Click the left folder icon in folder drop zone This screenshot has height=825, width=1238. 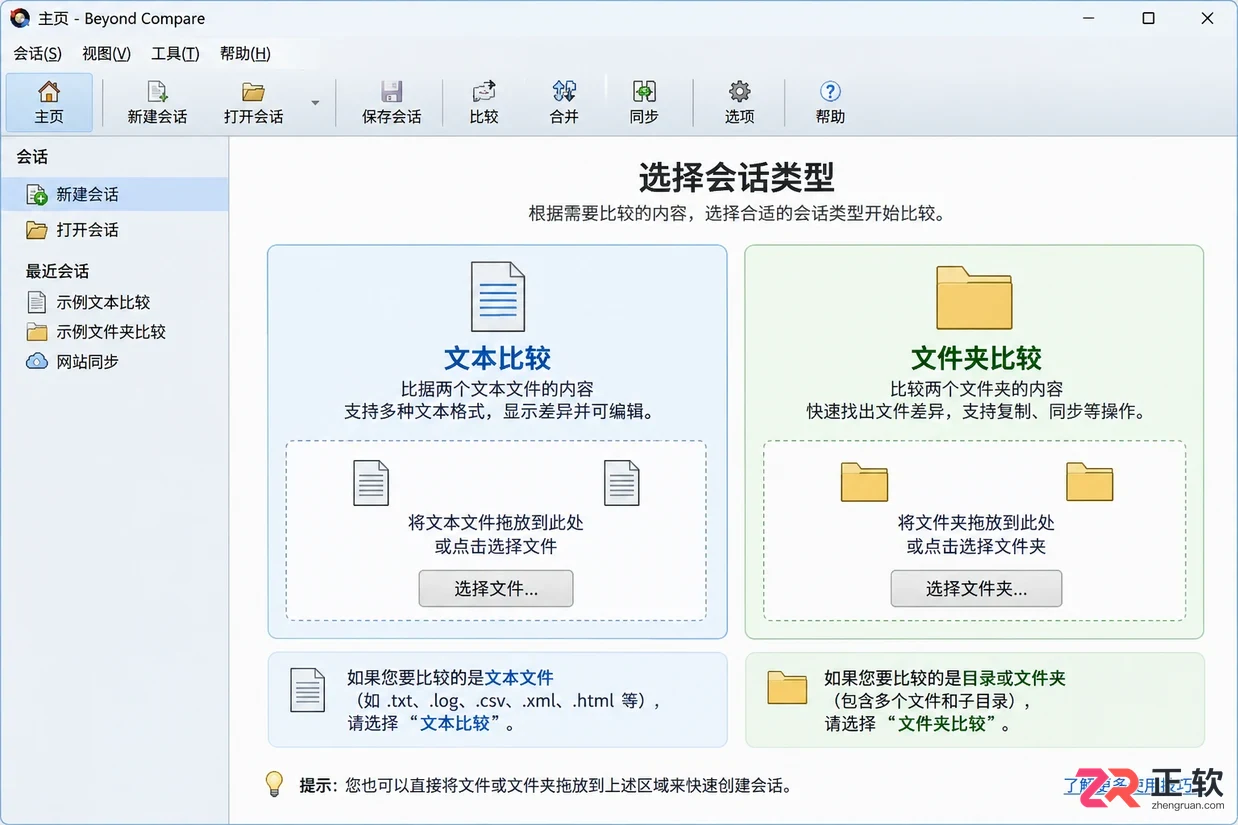coord(864,481)
